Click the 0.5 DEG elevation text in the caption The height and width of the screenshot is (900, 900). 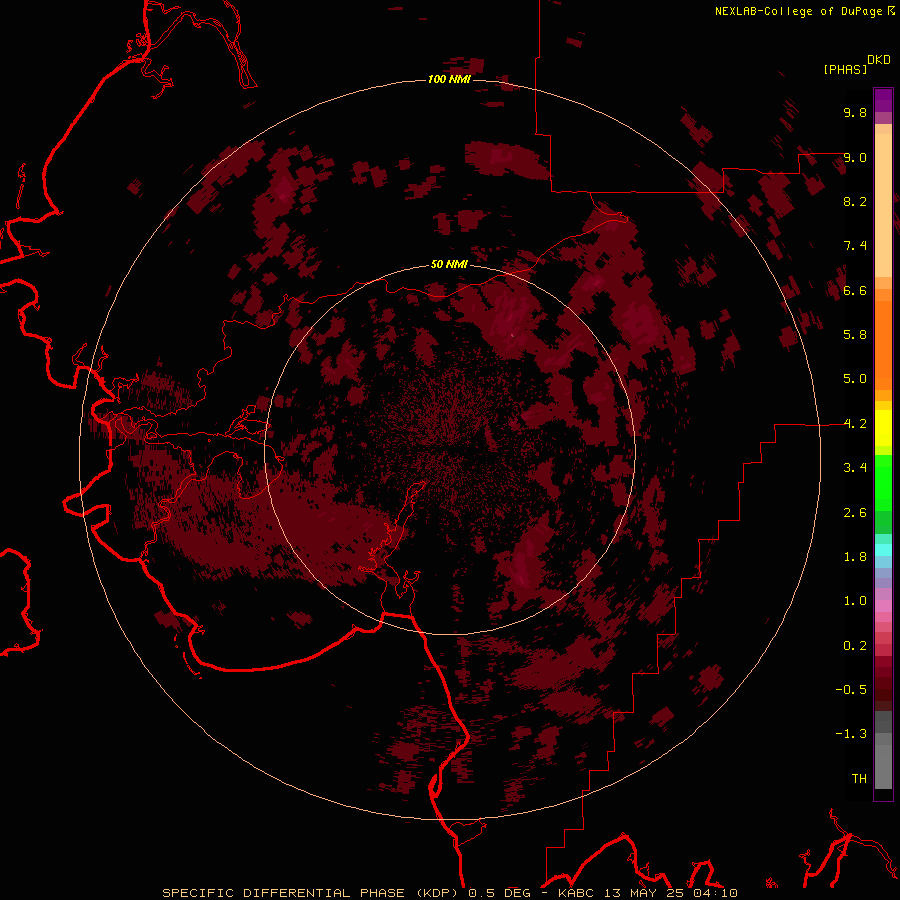(500, 893)
